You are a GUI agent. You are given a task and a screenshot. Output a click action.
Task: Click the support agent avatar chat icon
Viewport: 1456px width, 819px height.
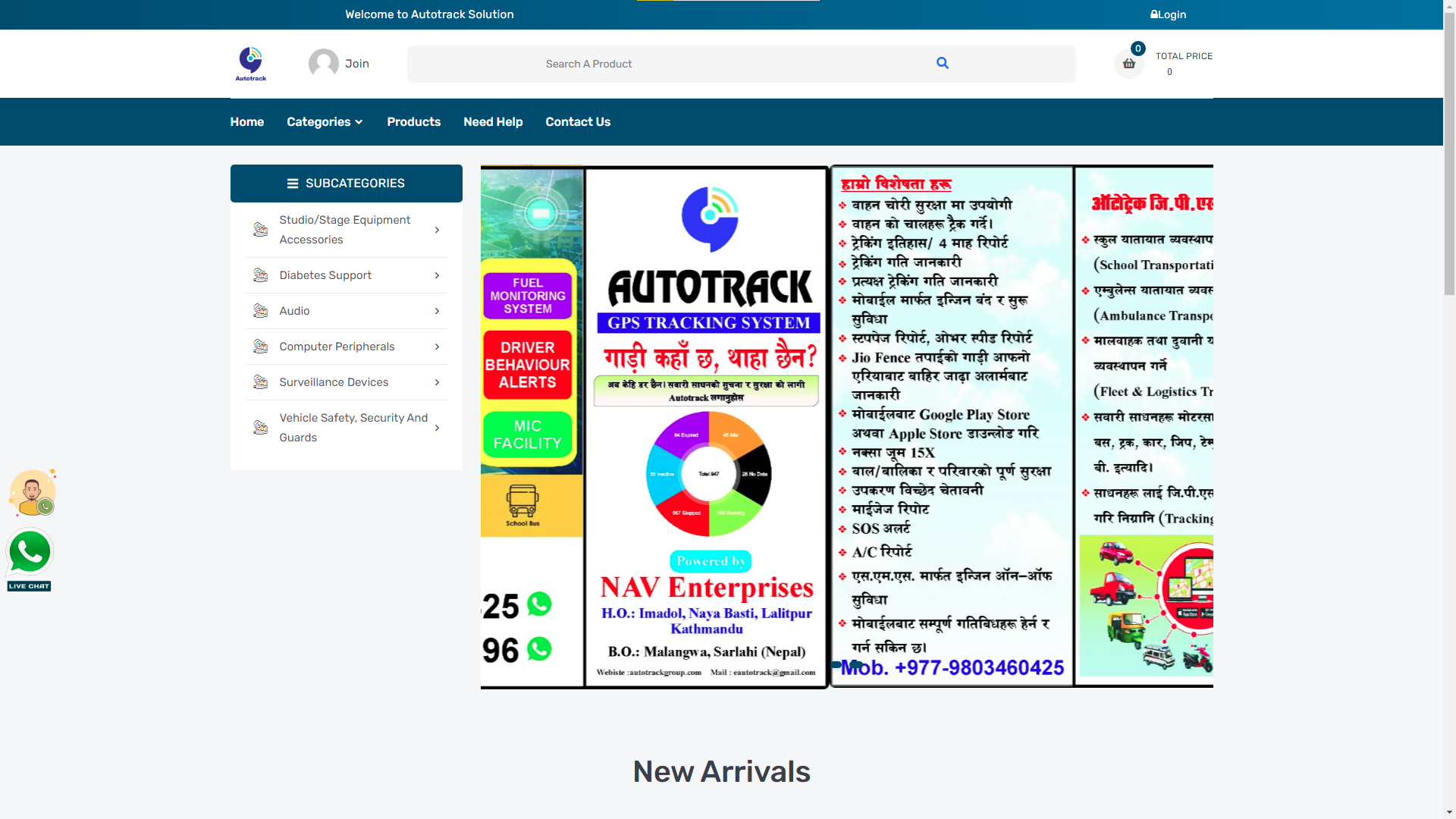tap(32, 493)
